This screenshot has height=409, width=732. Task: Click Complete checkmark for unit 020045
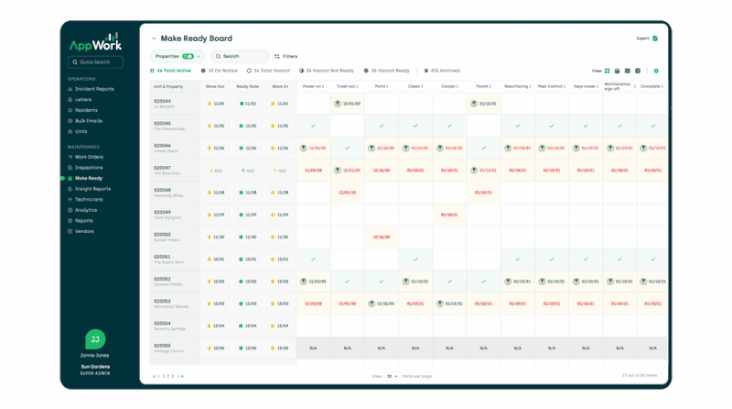(x=653, y=126)
